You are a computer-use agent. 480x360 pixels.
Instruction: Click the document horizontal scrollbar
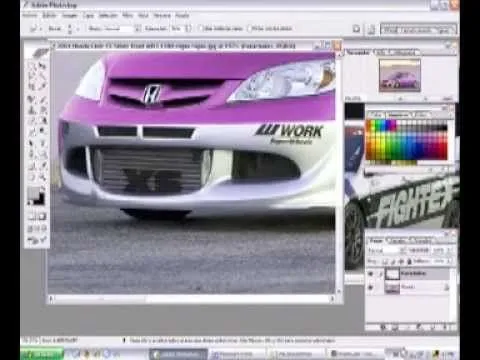pos(192,299)
